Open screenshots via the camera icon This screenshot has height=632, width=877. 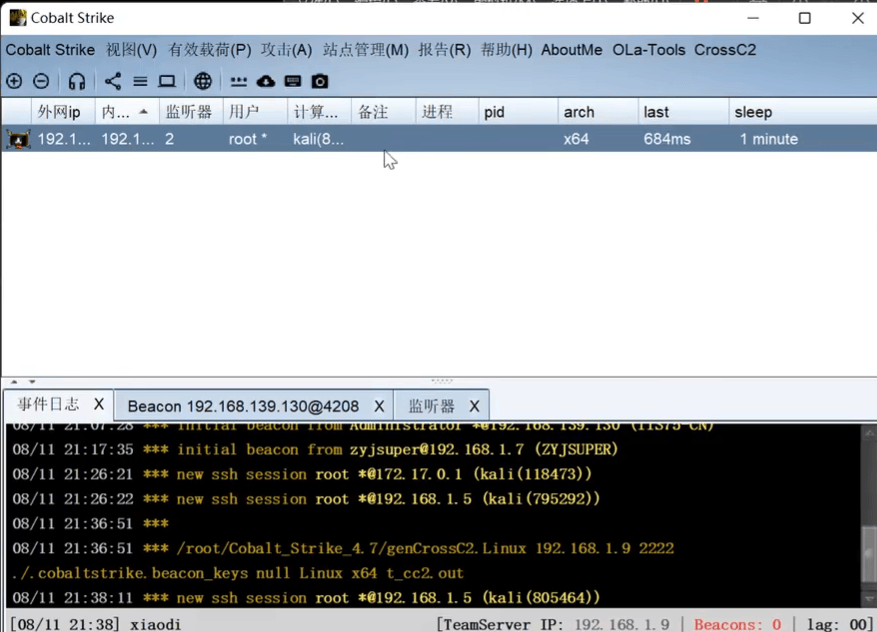pyautogui.click(x=320, y=82)
